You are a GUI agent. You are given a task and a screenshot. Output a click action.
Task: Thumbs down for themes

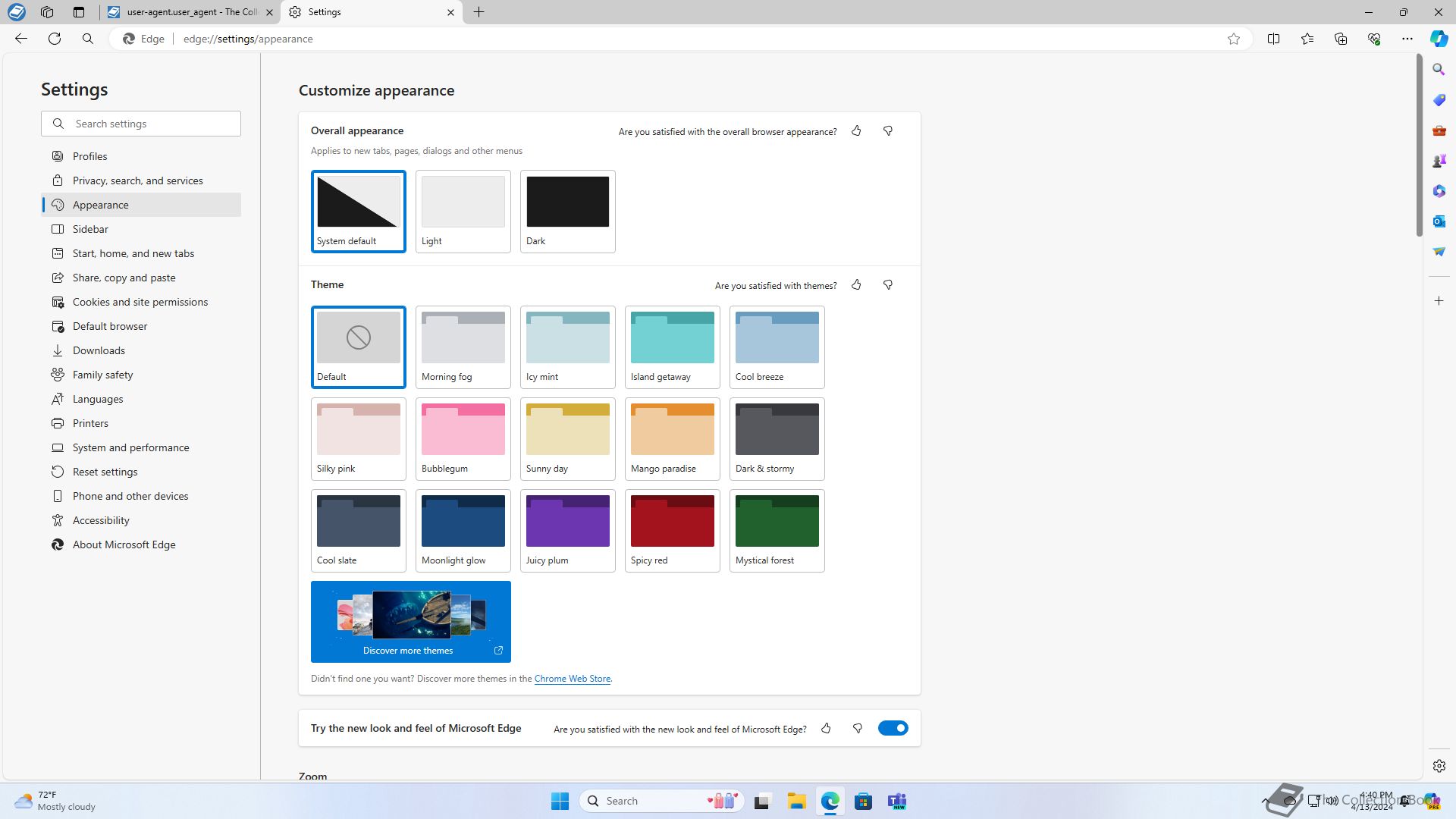point(888,285)
